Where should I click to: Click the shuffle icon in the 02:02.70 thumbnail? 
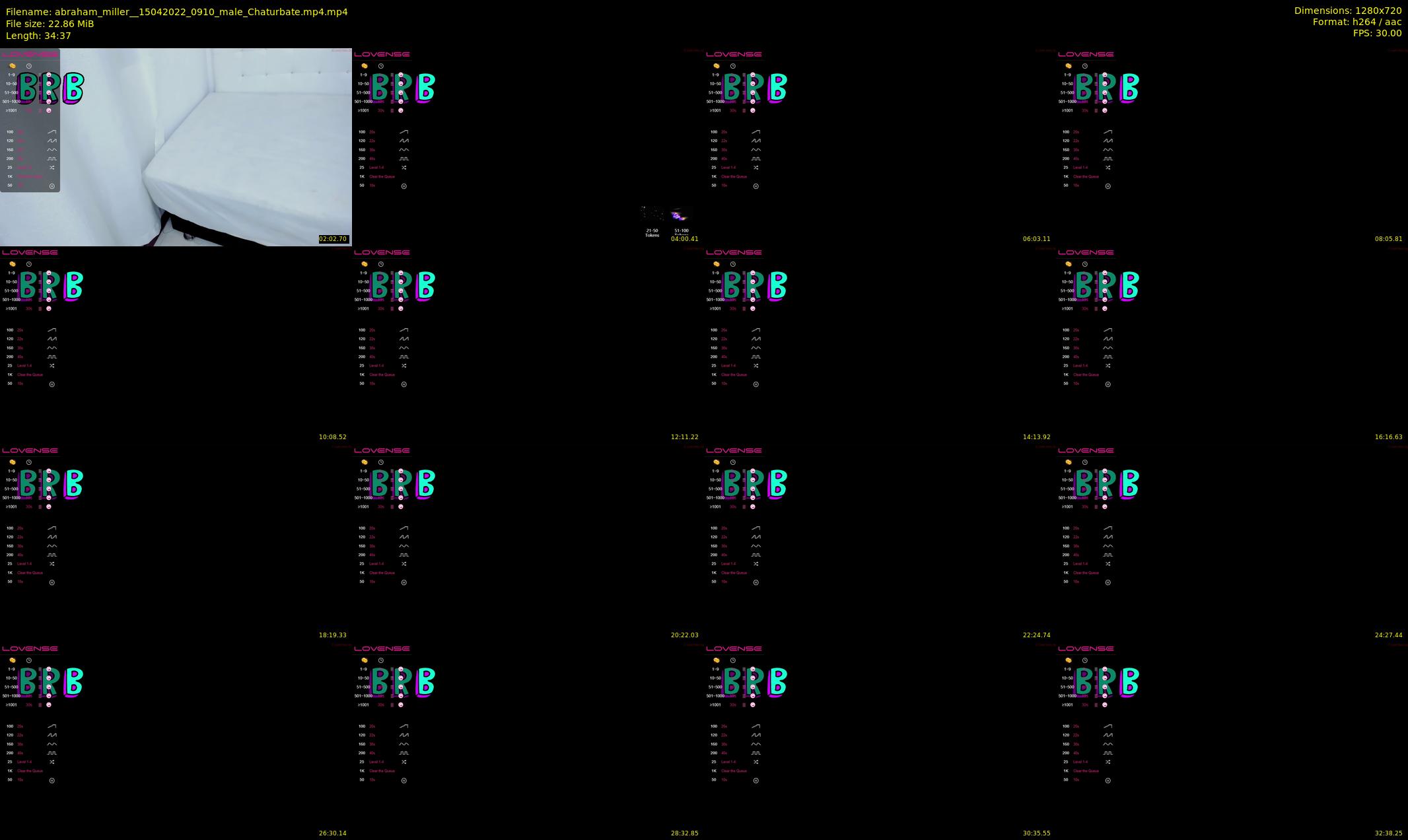point(52,168)
